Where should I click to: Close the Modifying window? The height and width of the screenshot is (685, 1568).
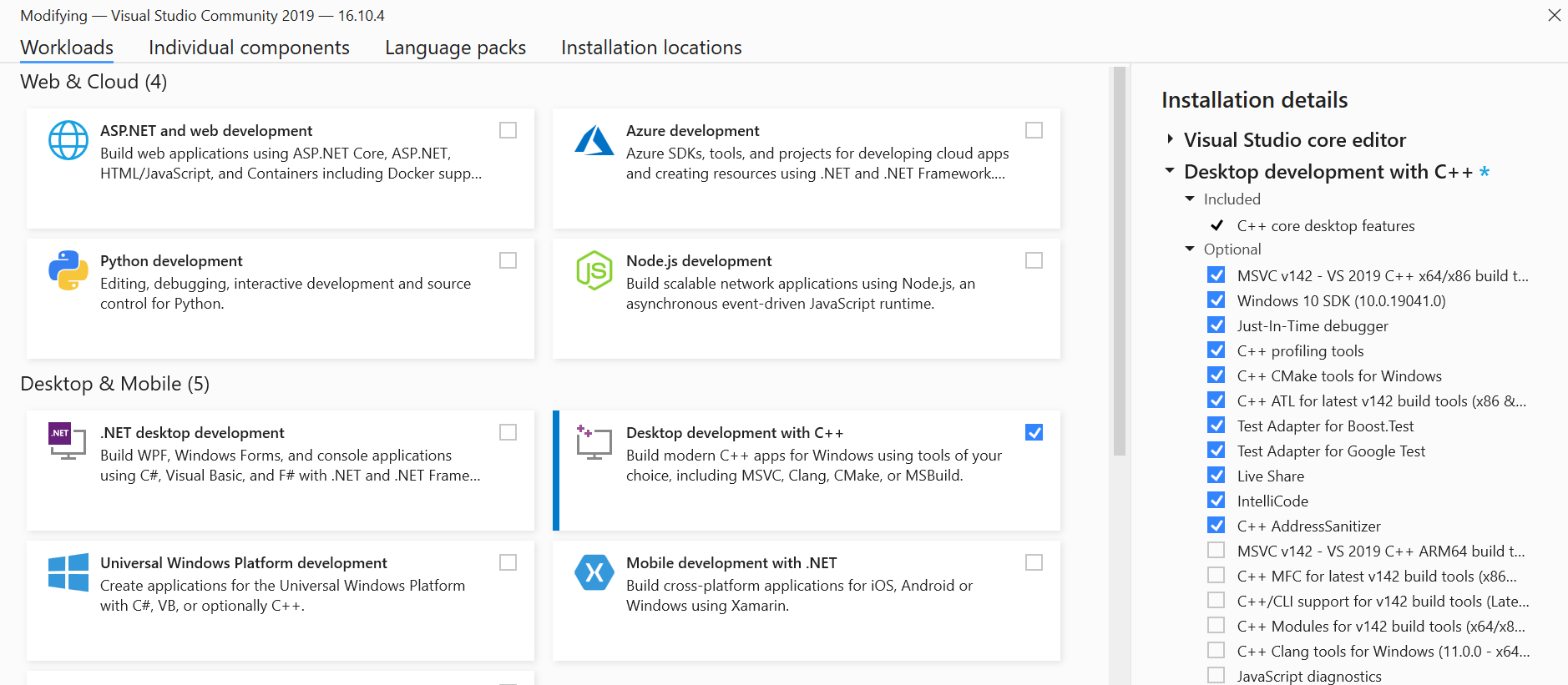click(1554, 15)
